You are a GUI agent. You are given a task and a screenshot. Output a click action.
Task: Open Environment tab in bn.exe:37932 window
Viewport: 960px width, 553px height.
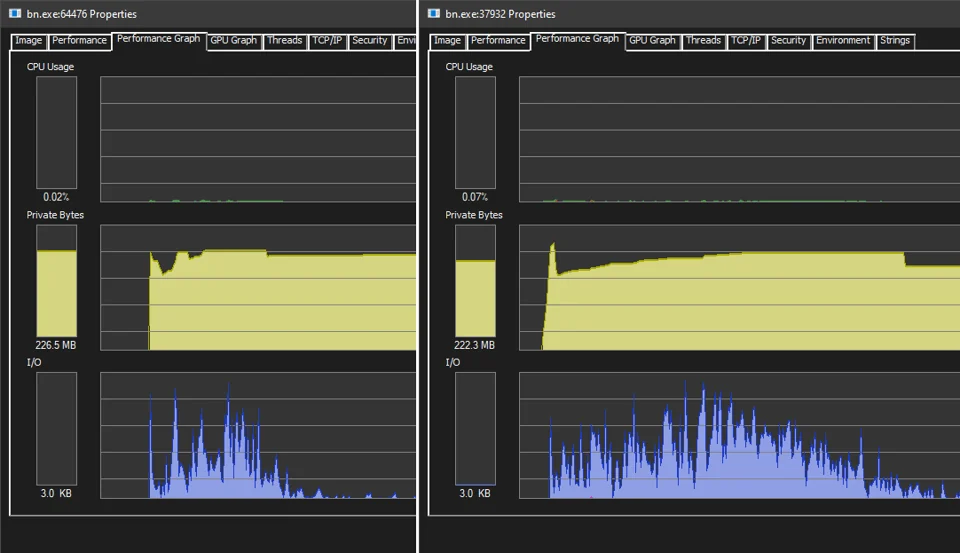click(843, 41)
